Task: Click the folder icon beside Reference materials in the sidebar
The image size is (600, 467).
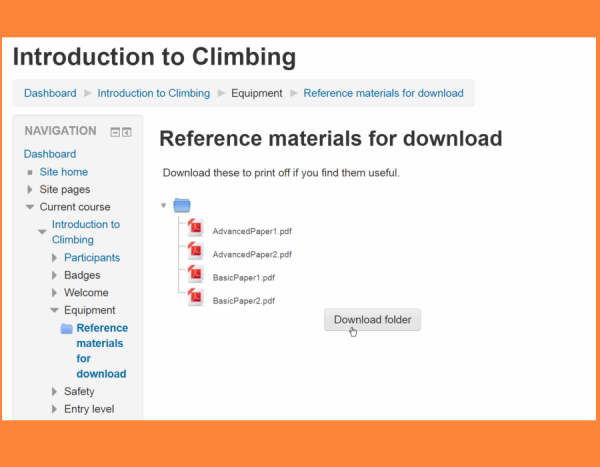Action: pyautogui.click(x=67, y=328)
